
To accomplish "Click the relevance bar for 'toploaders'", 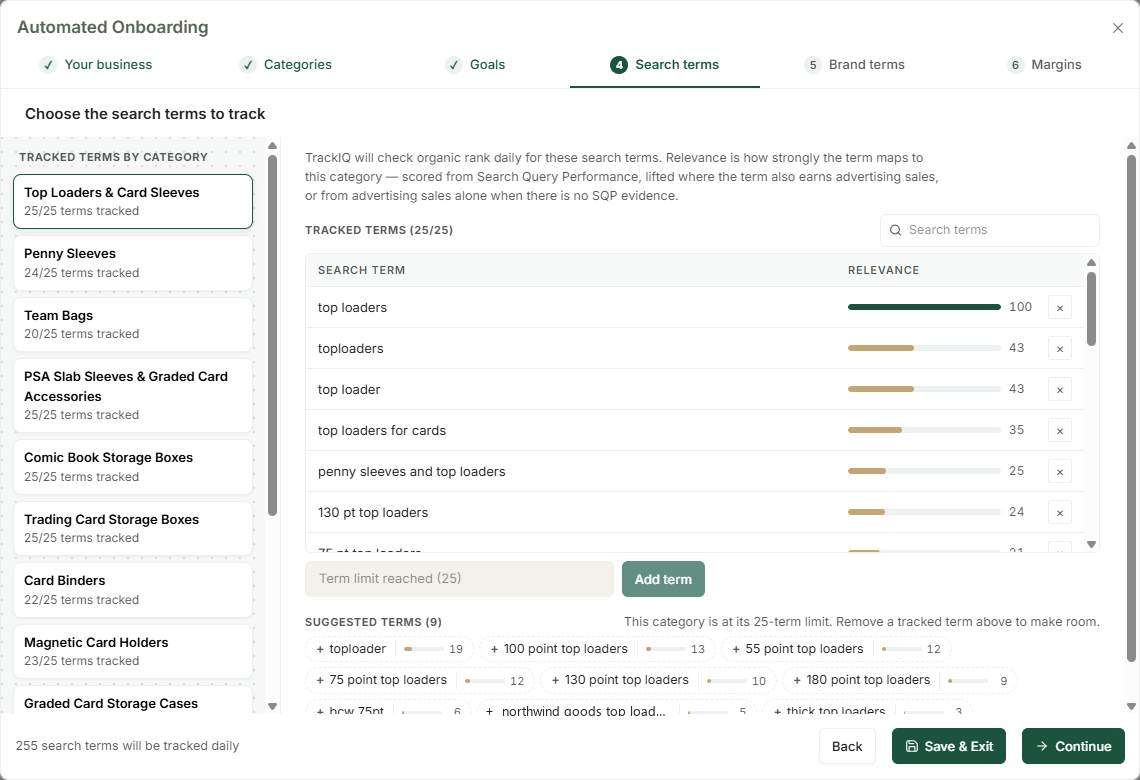I will coord(924,348).
